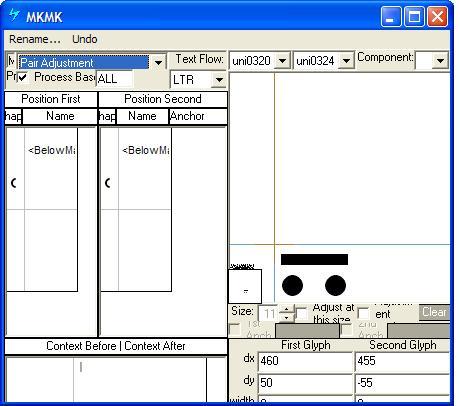Image resolution: width=460 pixels, height=406 pixels.
Task: Open the uni0324 glyph dropdown
Action: [346, 61]
